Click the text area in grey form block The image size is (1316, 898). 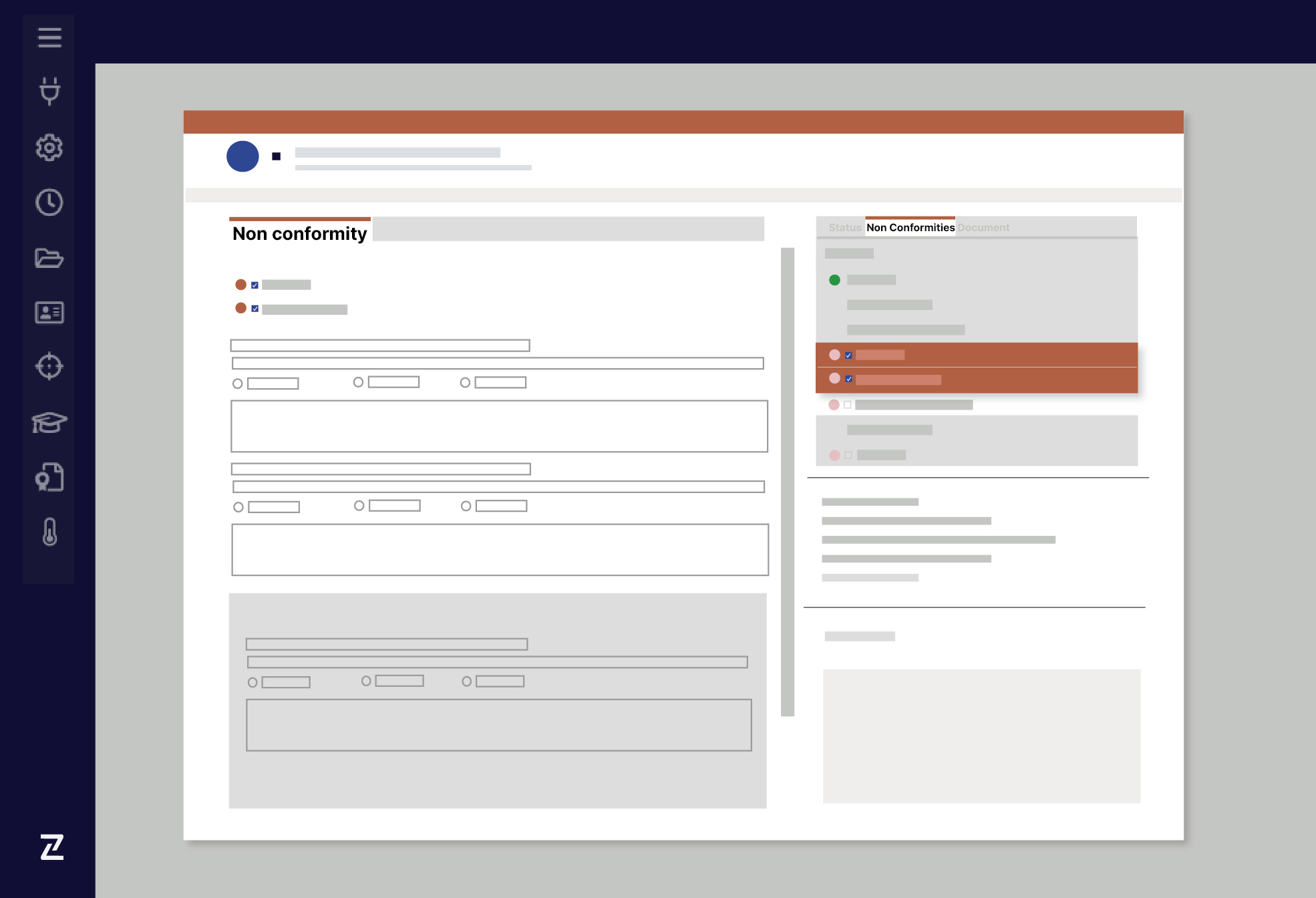pyautogui.click(x=499, y=725)
